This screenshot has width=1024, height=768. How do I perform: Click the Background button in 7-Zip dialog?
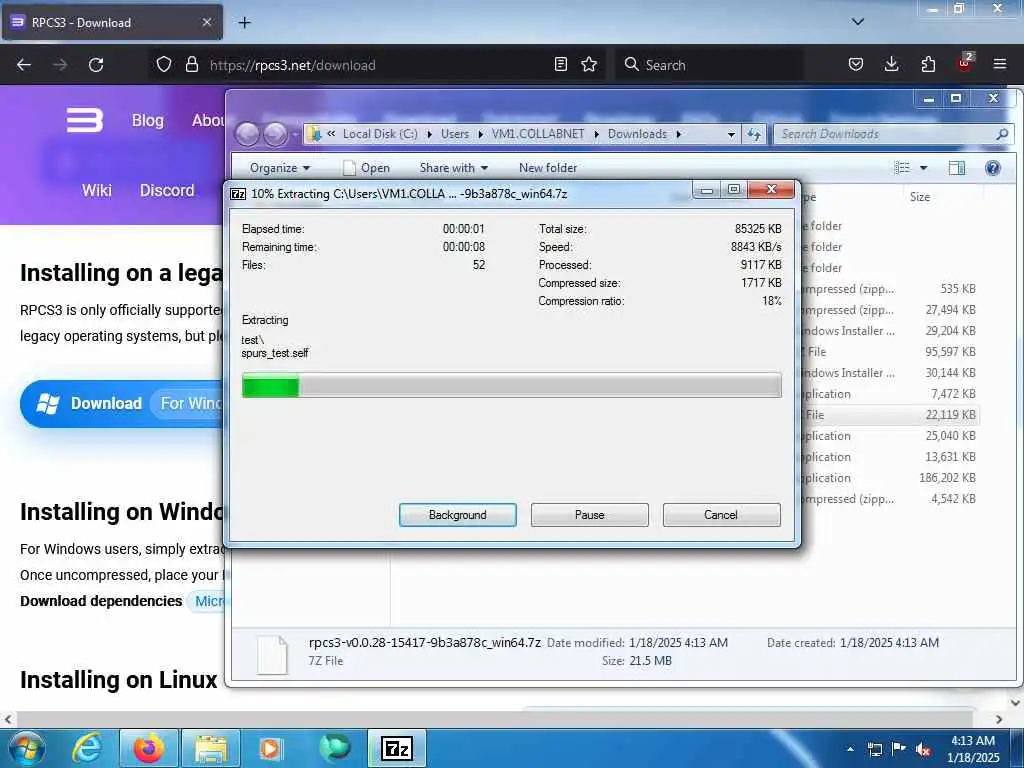click(457, 515)
